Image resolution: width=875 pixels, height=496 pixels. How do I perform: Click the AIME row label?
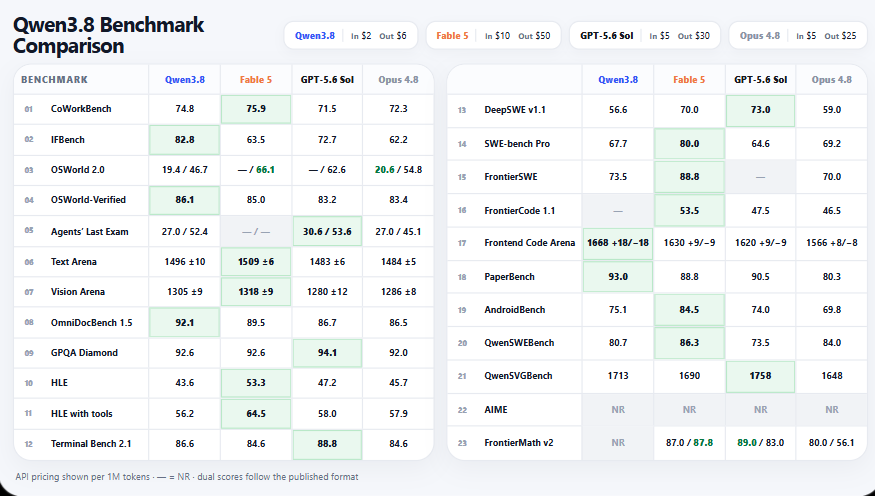pyautogui.click(x=496, y=410)
